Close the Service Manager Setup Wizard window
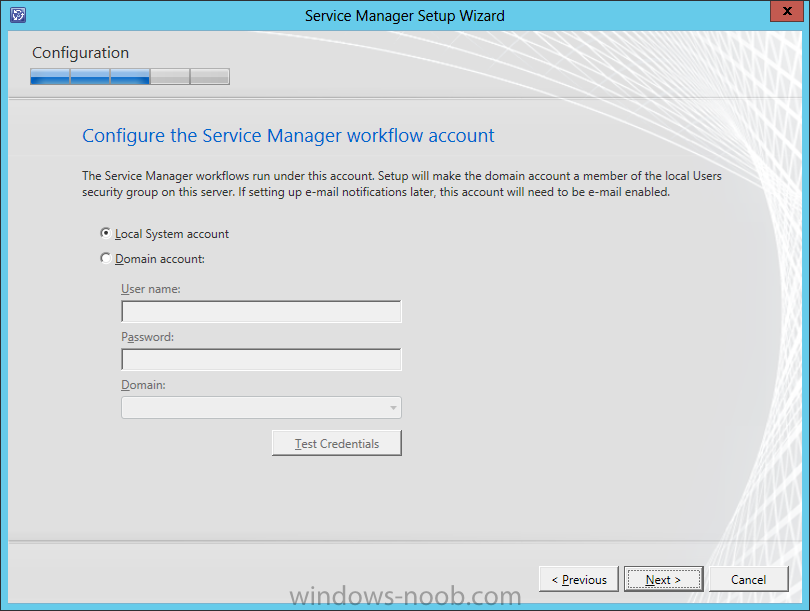Image resolution: width=810 pixels, height=611 pixels. (787, 11)
